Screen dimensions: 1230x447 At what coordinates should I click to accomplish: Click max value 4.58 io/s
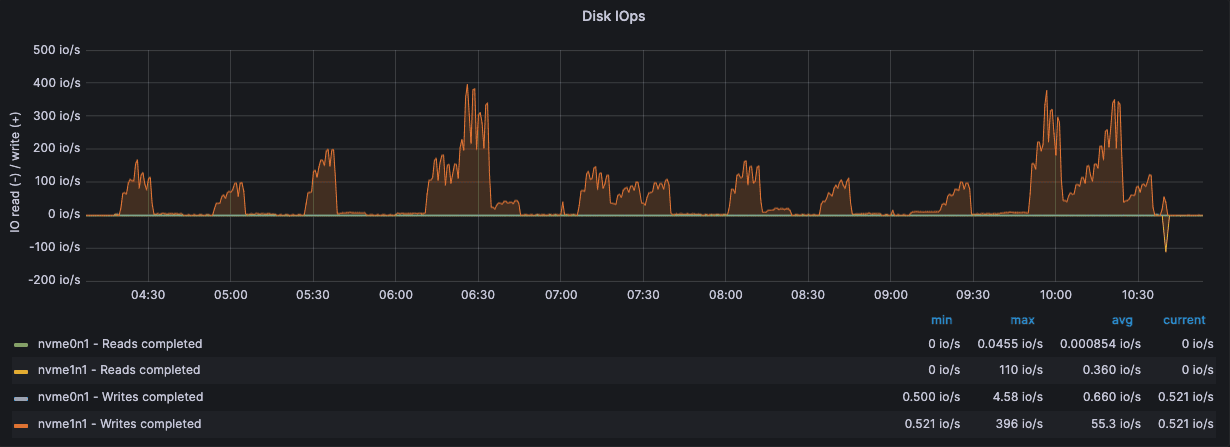pyautogui.click(x=1017, y=398)
